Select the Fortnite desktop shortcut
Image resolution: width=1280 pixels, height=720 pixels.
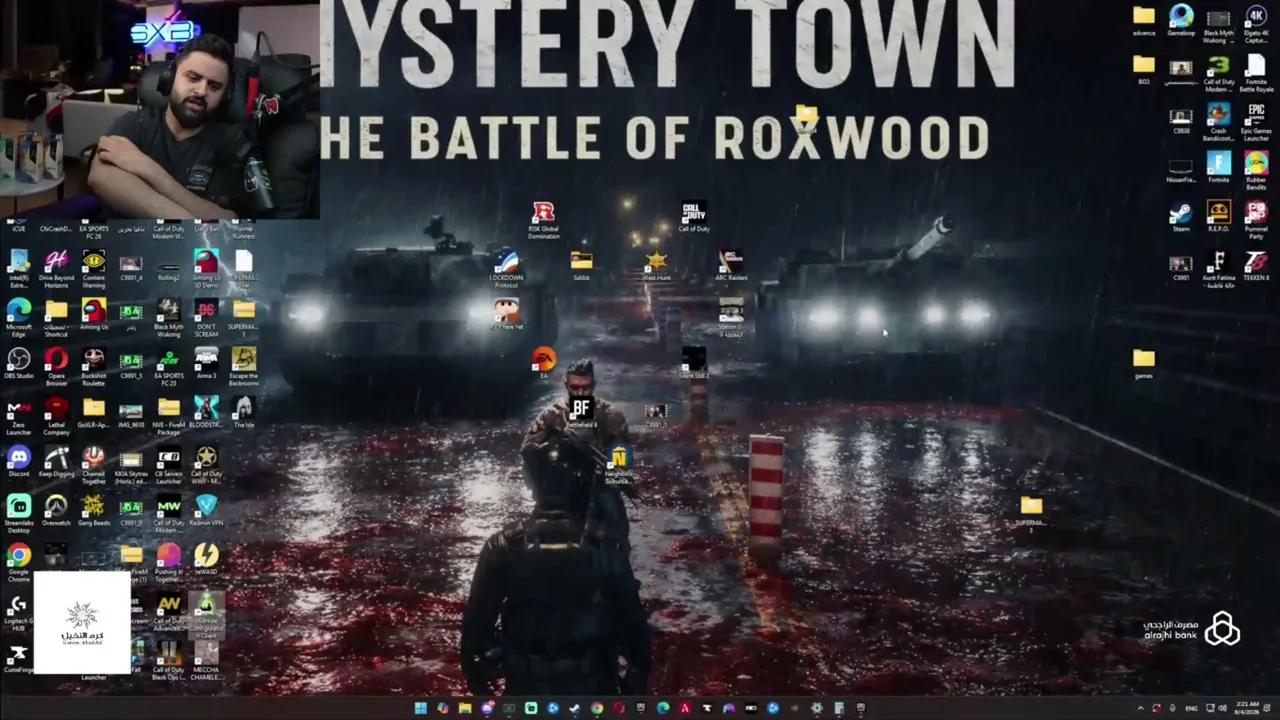pos(1218,167)
